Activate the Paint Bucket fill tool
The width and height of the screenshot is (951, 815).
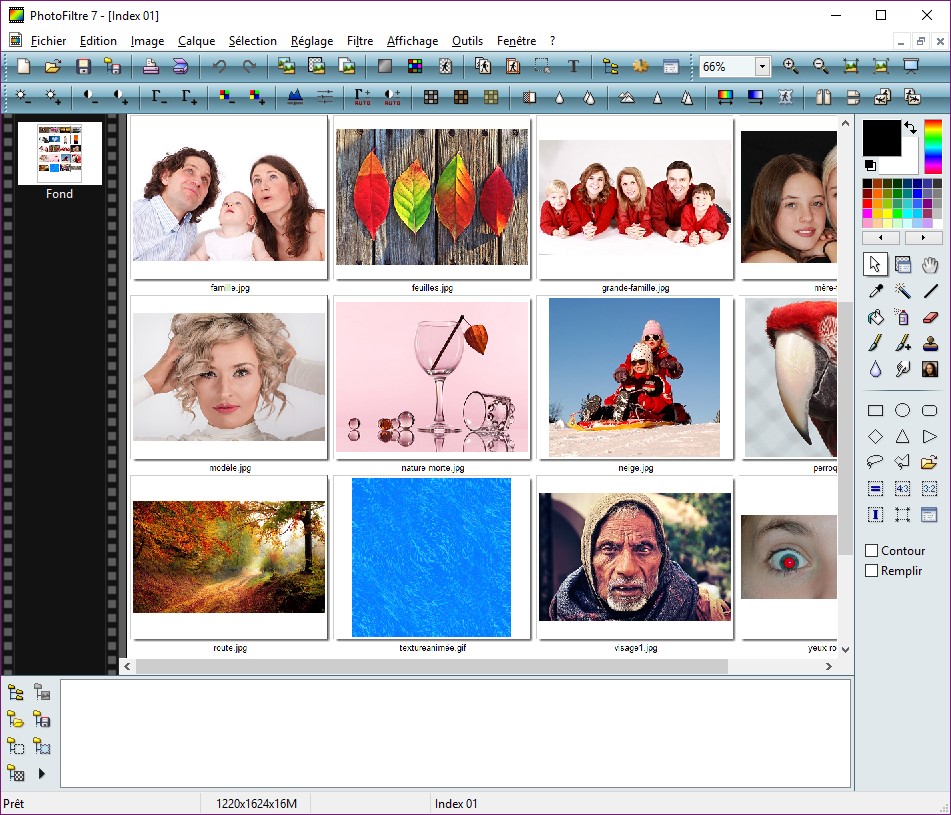point(875,317)
